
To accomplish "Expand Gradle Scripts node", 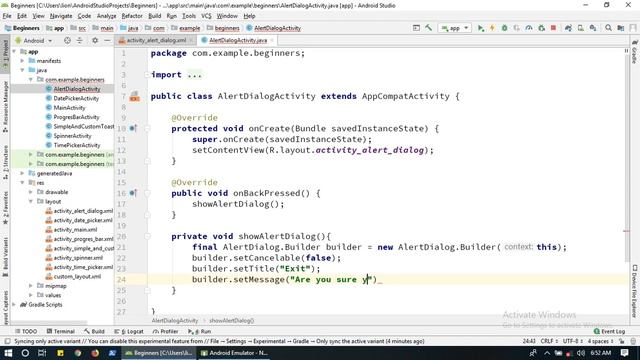I will click(15, 304).
